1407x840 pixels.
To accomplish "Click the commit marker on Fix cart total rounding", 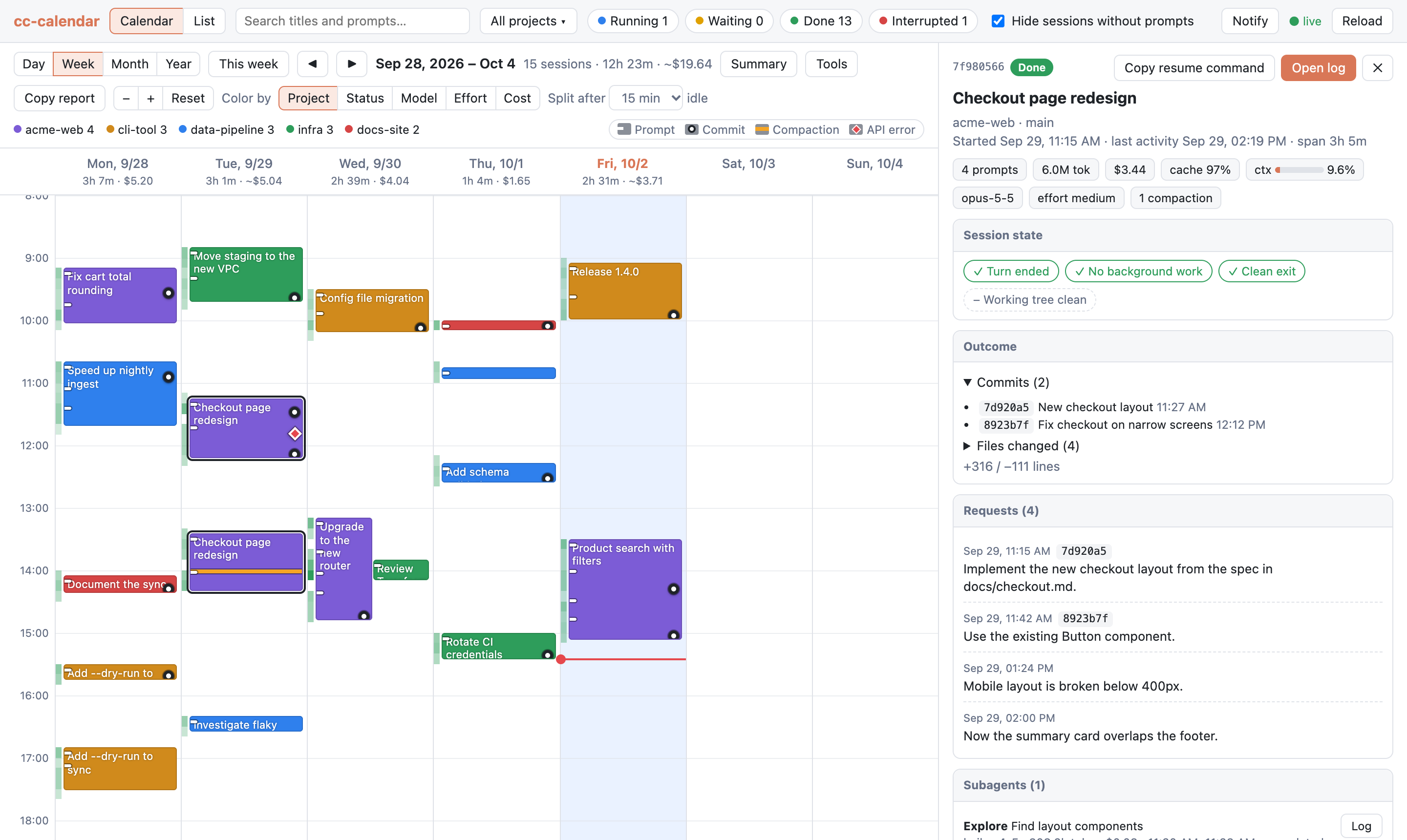I will (x=168, y=293).
